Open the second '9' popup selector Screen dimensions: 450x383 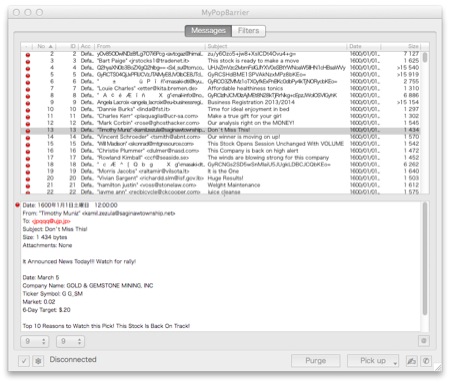coord(70,341)
